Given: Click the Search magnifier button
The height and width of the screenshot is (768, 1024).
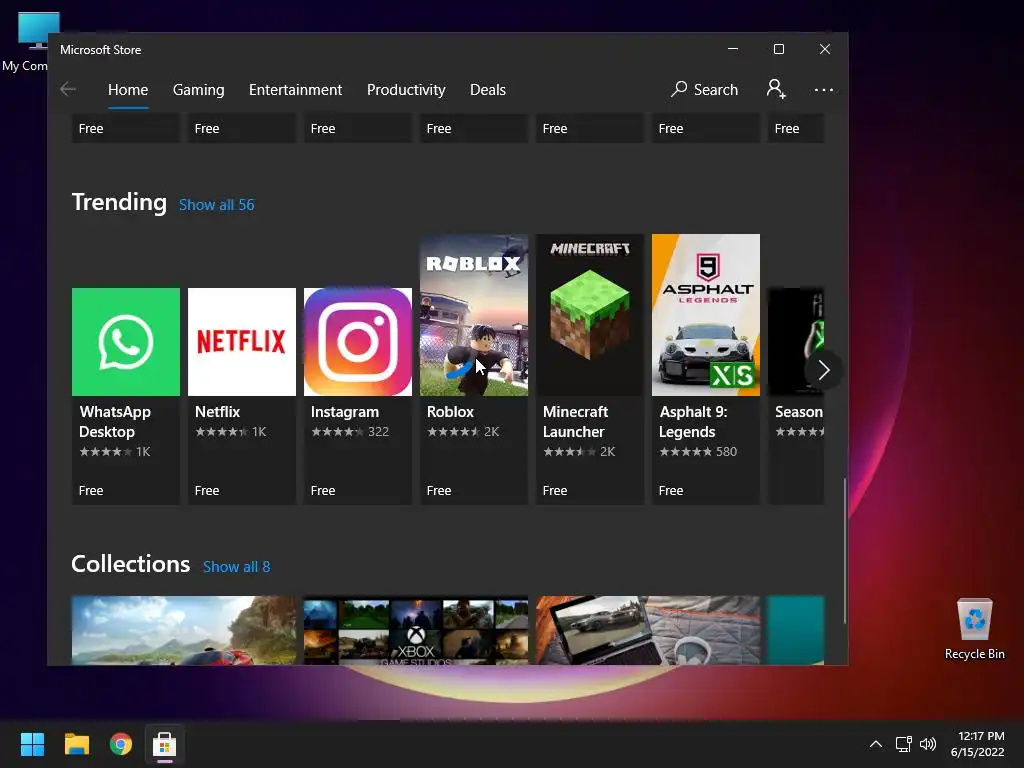Looking at the screenshot, I should tap(705, 89).
